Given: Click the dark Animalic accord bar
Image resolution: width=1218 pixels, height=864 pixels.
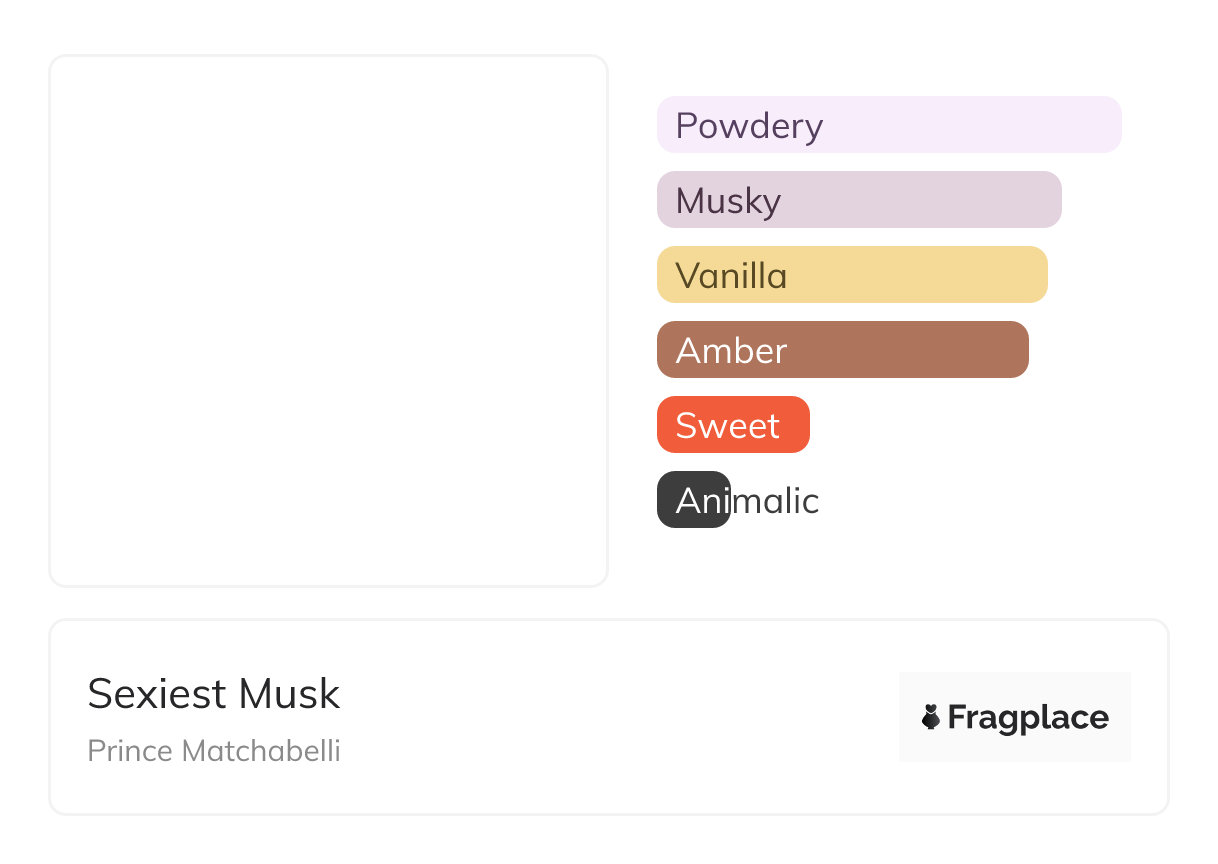Looking at the screenshot, I should coord(693,500).
